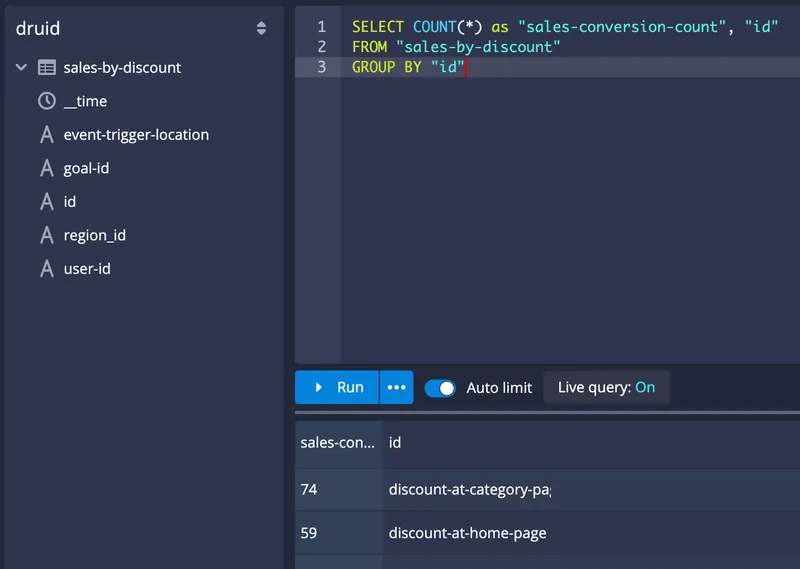This screenshot has width=800, height=569.
Task: Click line number 3 in the gutter
Action: (321, 67)
